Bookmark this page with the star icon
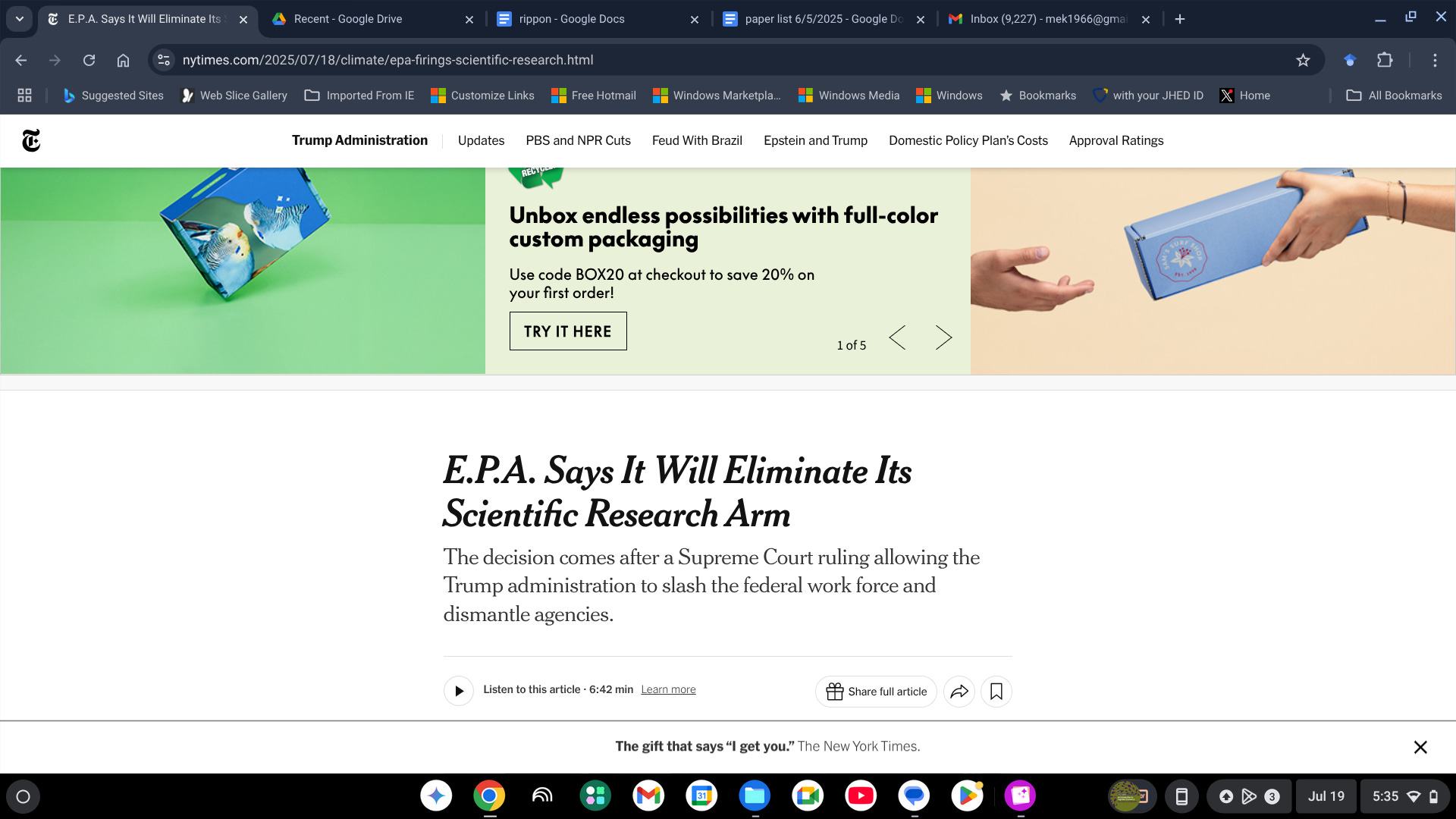1456x819 pixels. pos(1303,60)
